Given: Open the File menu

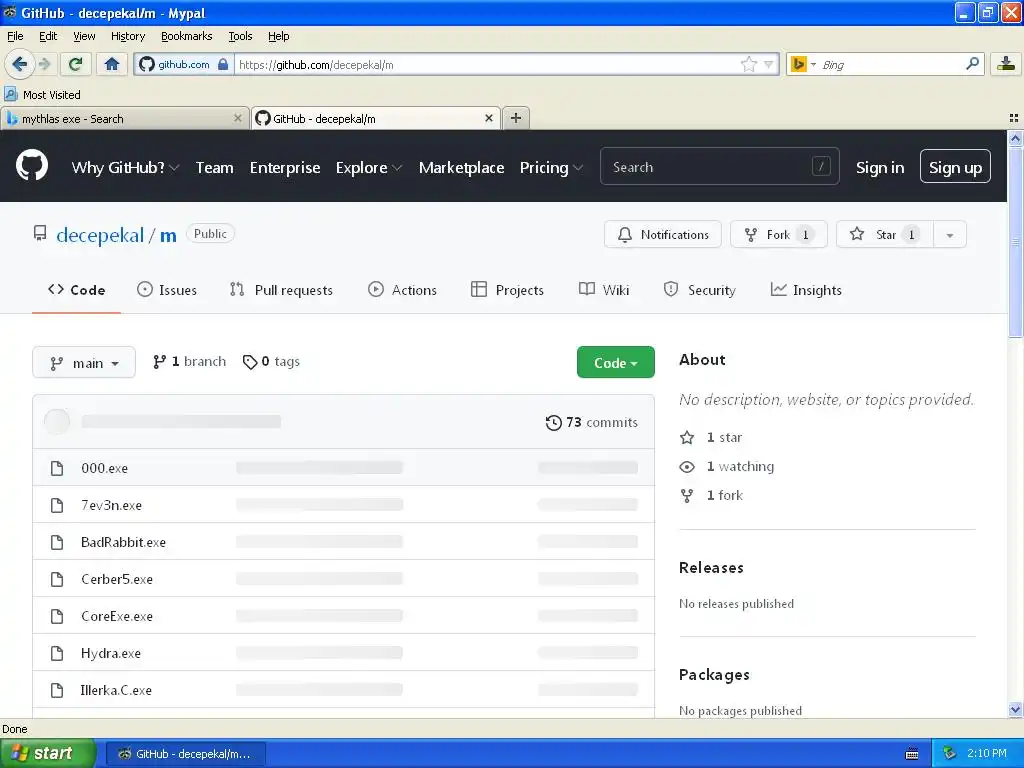Looking at the screenshot, I should (x=15, y=36).
